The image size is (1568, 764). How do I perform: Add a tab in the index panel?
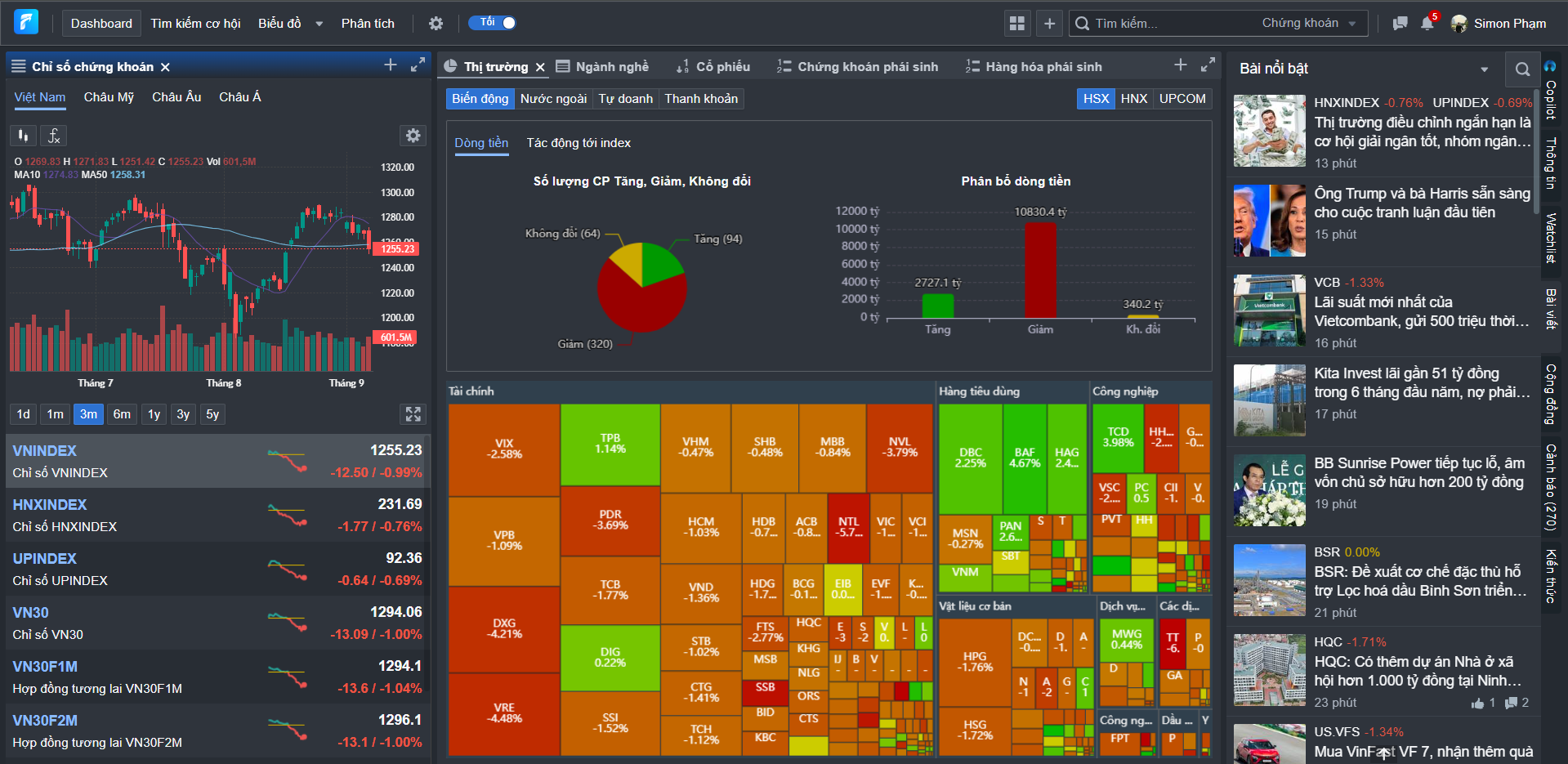391,65
